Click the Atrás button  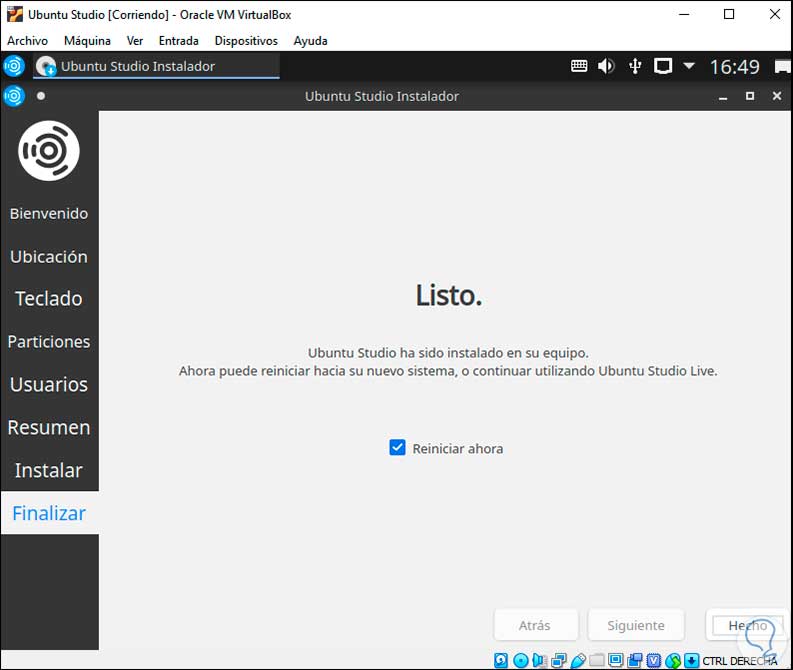click(x=535, y=626)
